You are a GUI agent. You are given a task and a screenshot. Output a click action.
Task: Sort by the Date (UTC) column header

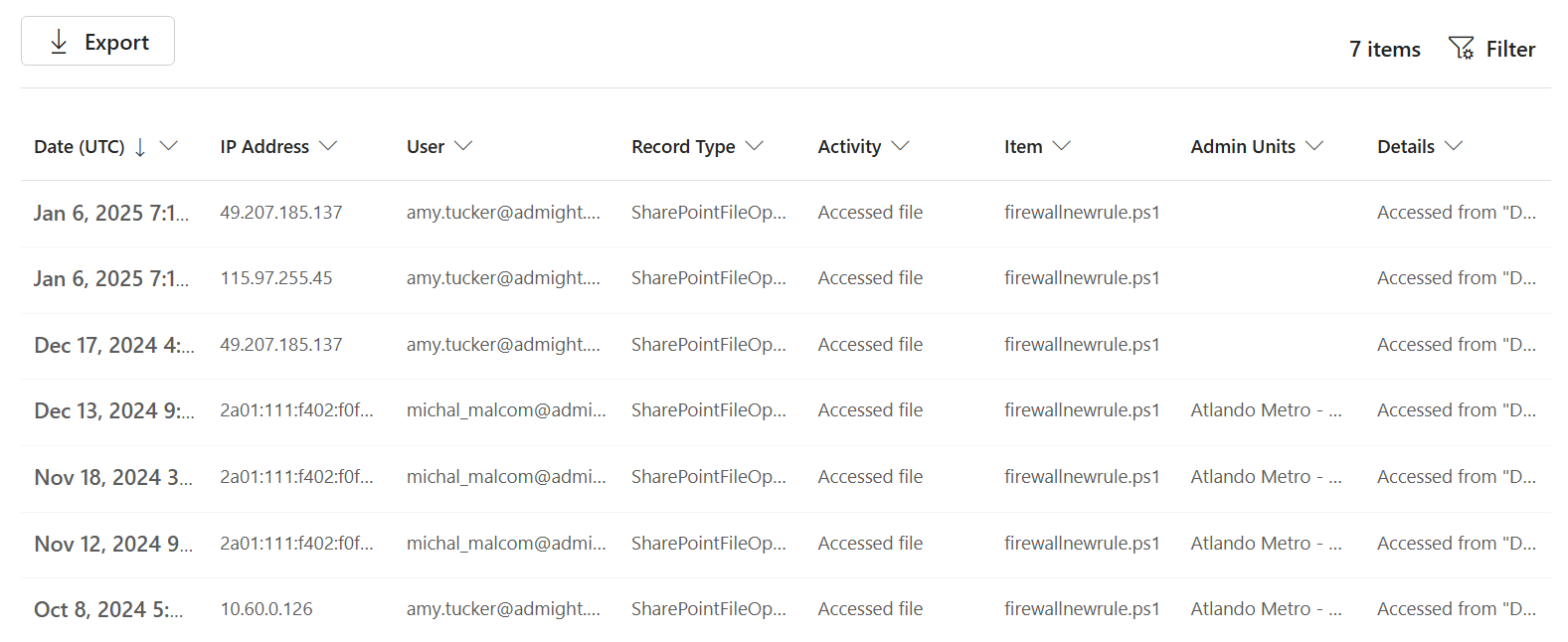click(80, 147)
